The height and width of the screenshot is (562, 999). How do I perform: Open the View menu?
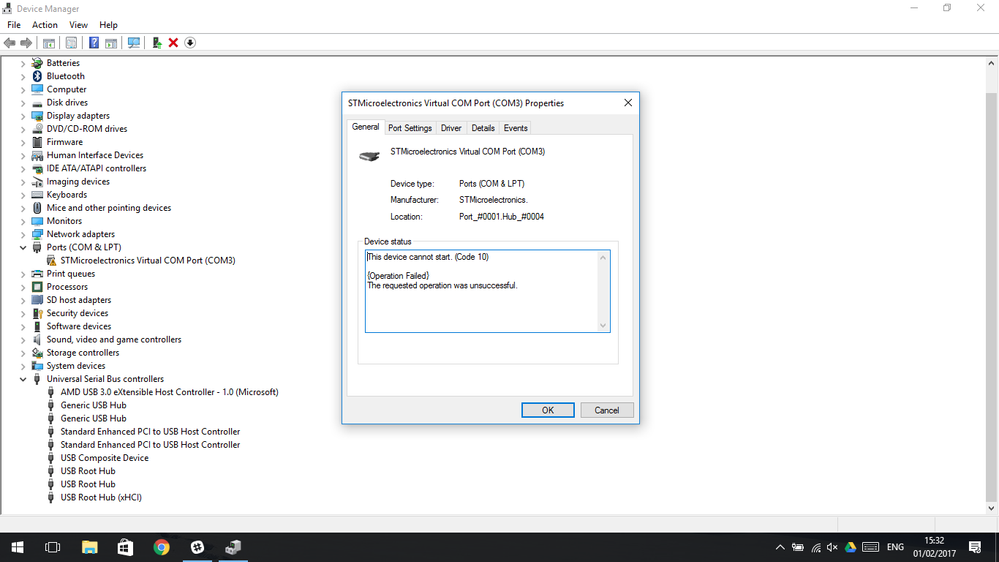pyautogui.click(x=78, y=25)
